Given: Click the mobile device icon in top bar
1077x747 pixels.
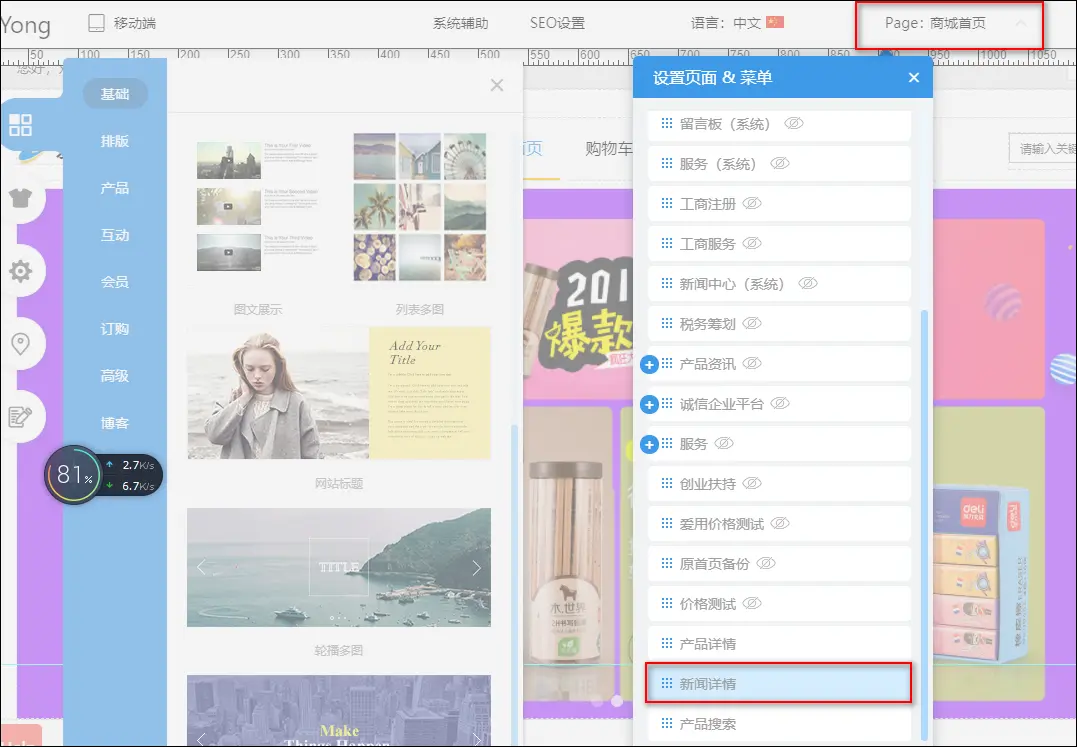Looking at the screenshot, I should pos(97,23).
